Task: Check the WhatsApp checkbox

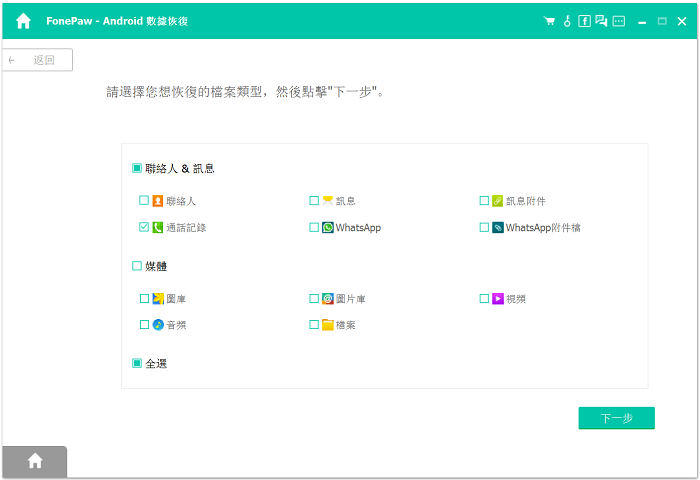Action: point(314,227)
